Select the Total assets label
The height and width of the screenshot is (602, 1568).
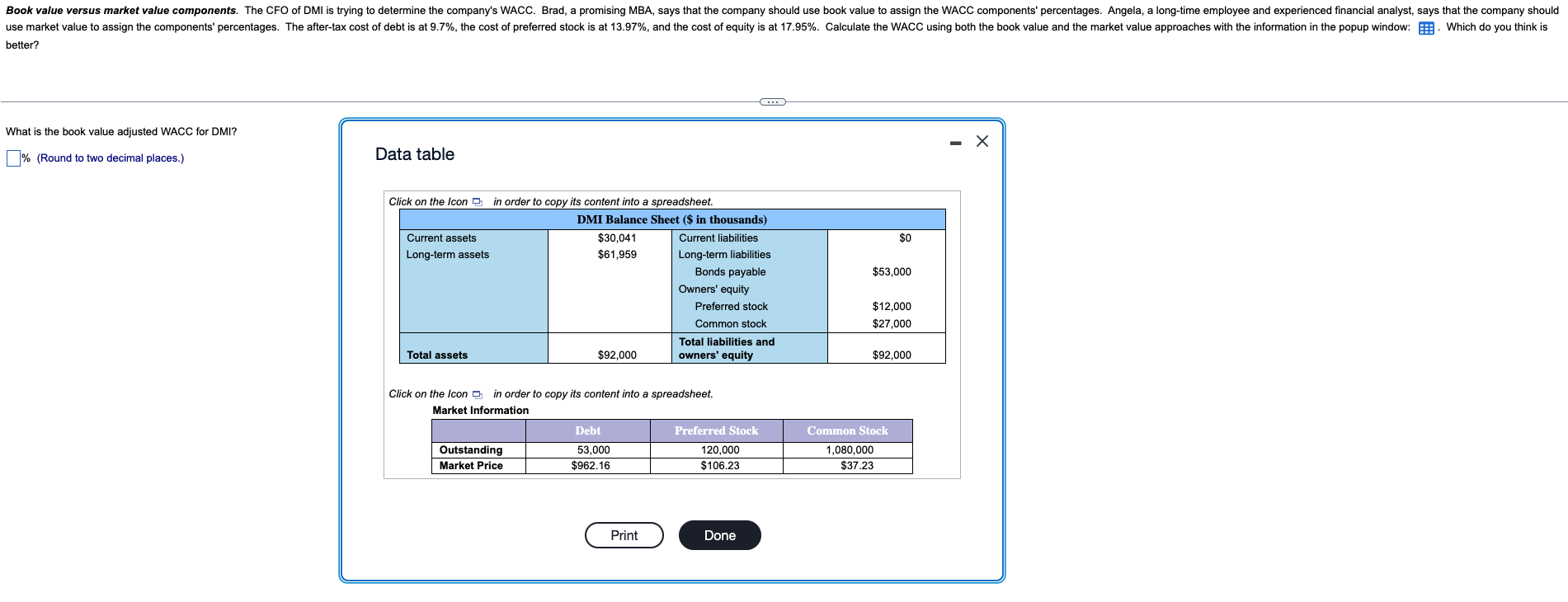(x=436, y=355)
